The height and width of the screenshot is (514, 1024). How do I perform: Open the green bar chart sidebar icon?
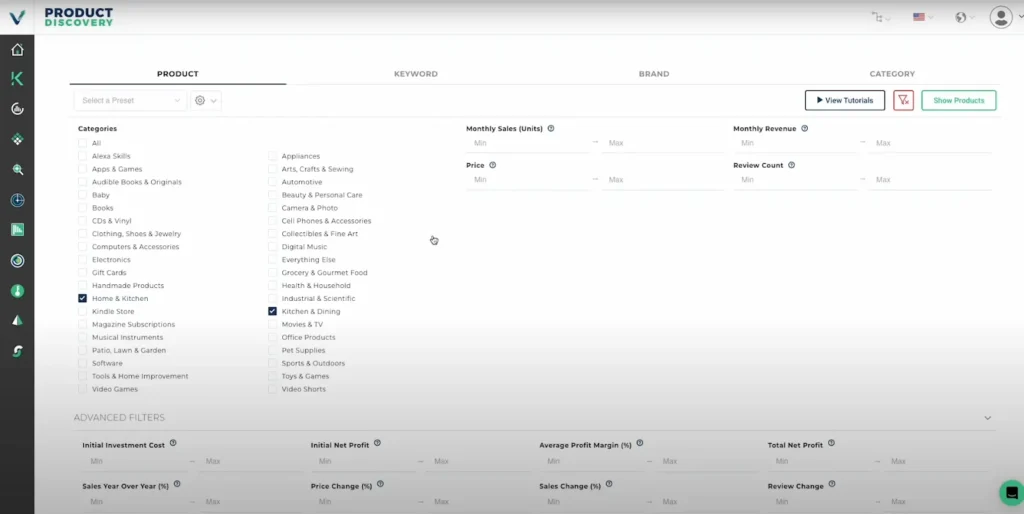(x=18, y=230)
